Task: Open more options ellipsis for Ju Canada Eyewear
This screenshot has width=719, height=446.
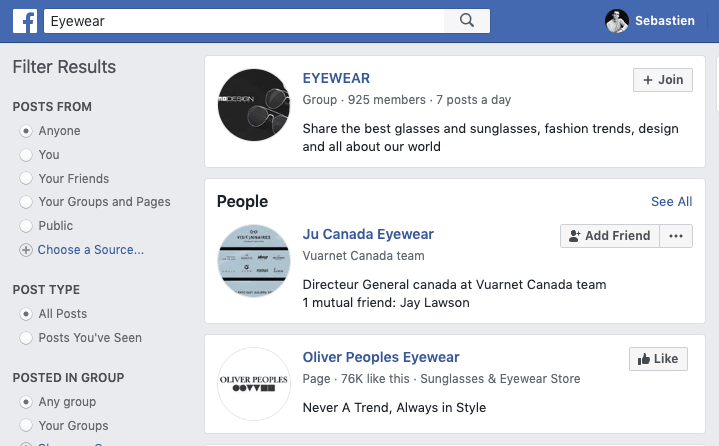Action: click(676, 236)
